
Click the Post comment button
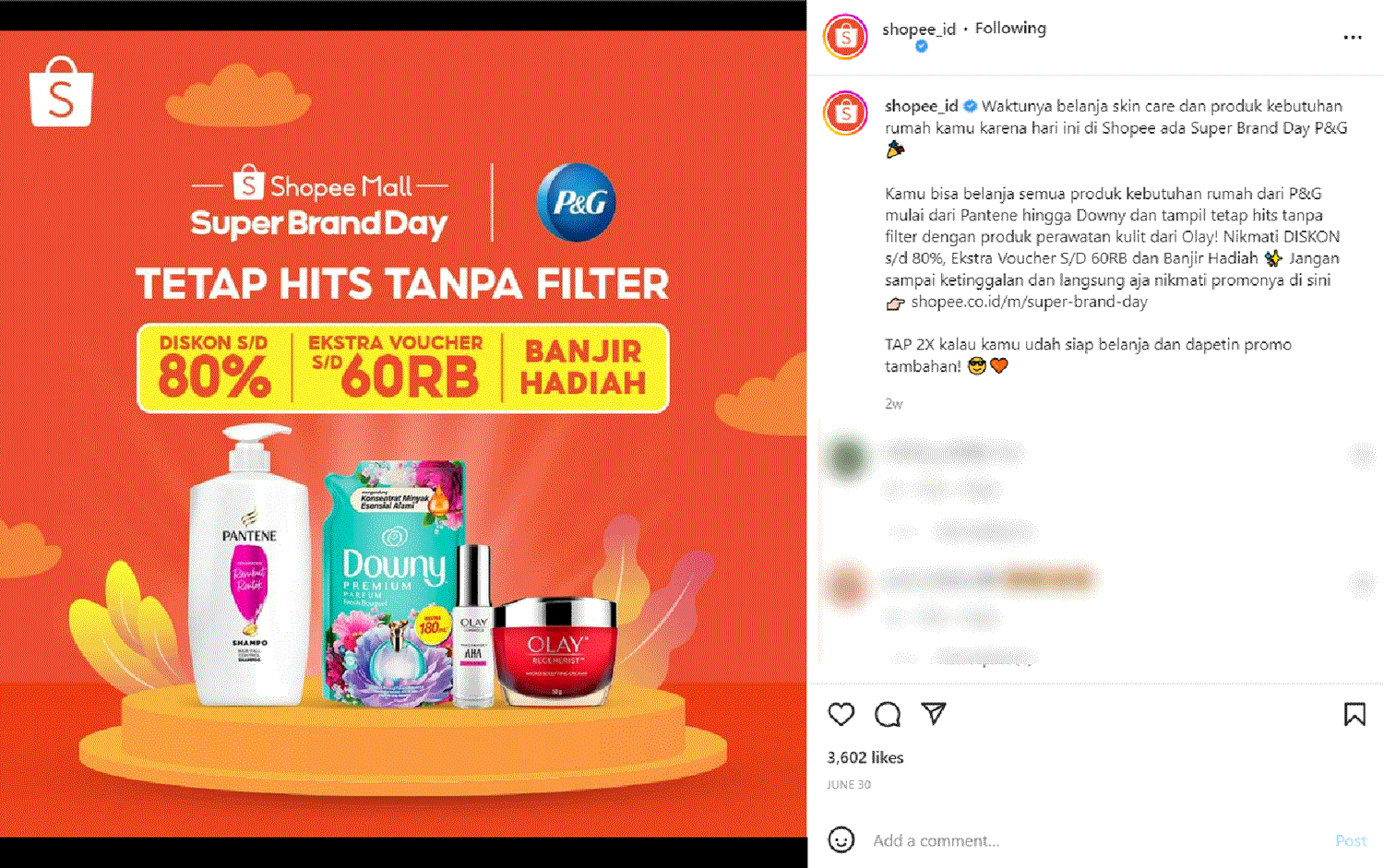tap(1351, 840)
